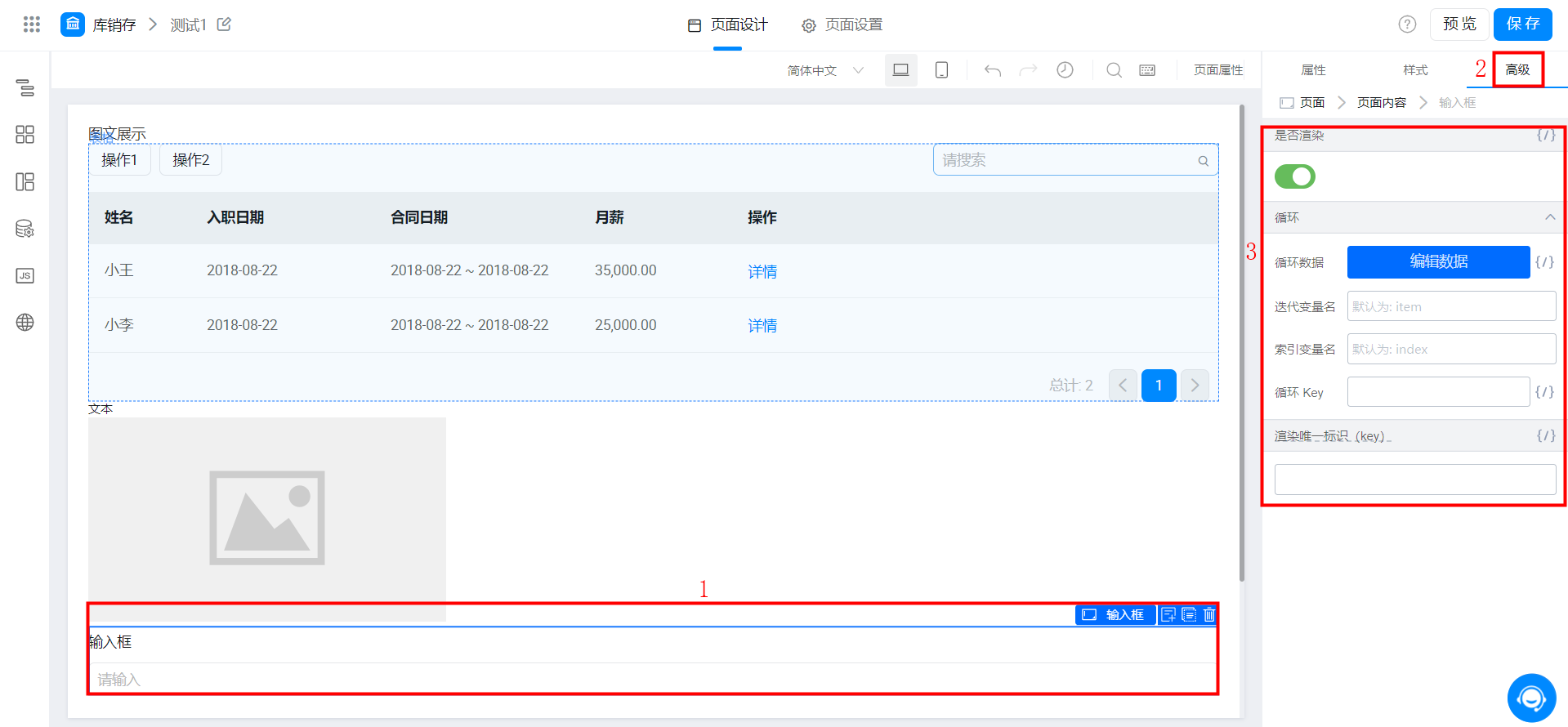Open the app grid launcher icon
The image size is (1568, 727).
(x=32, y=25)
